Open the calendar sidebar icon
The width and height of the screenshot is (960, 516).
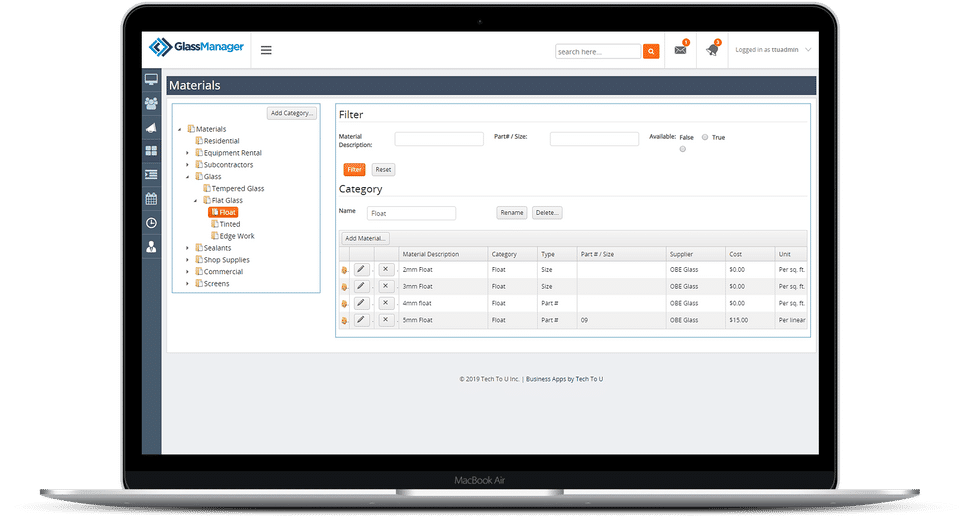pos(151,199)
